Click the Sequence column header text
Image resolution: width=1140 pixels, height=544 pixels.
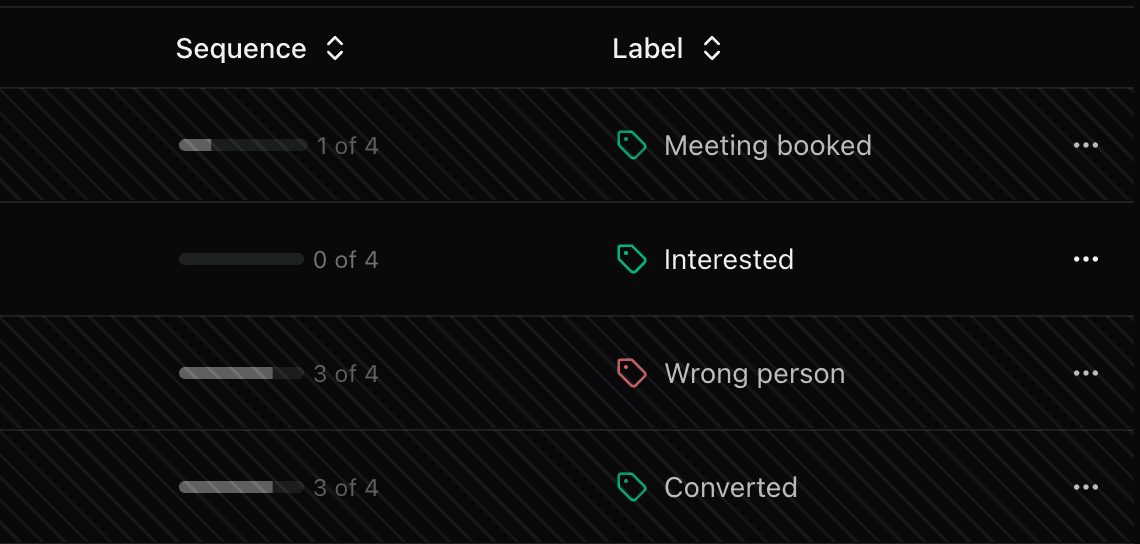pos(241,49)
